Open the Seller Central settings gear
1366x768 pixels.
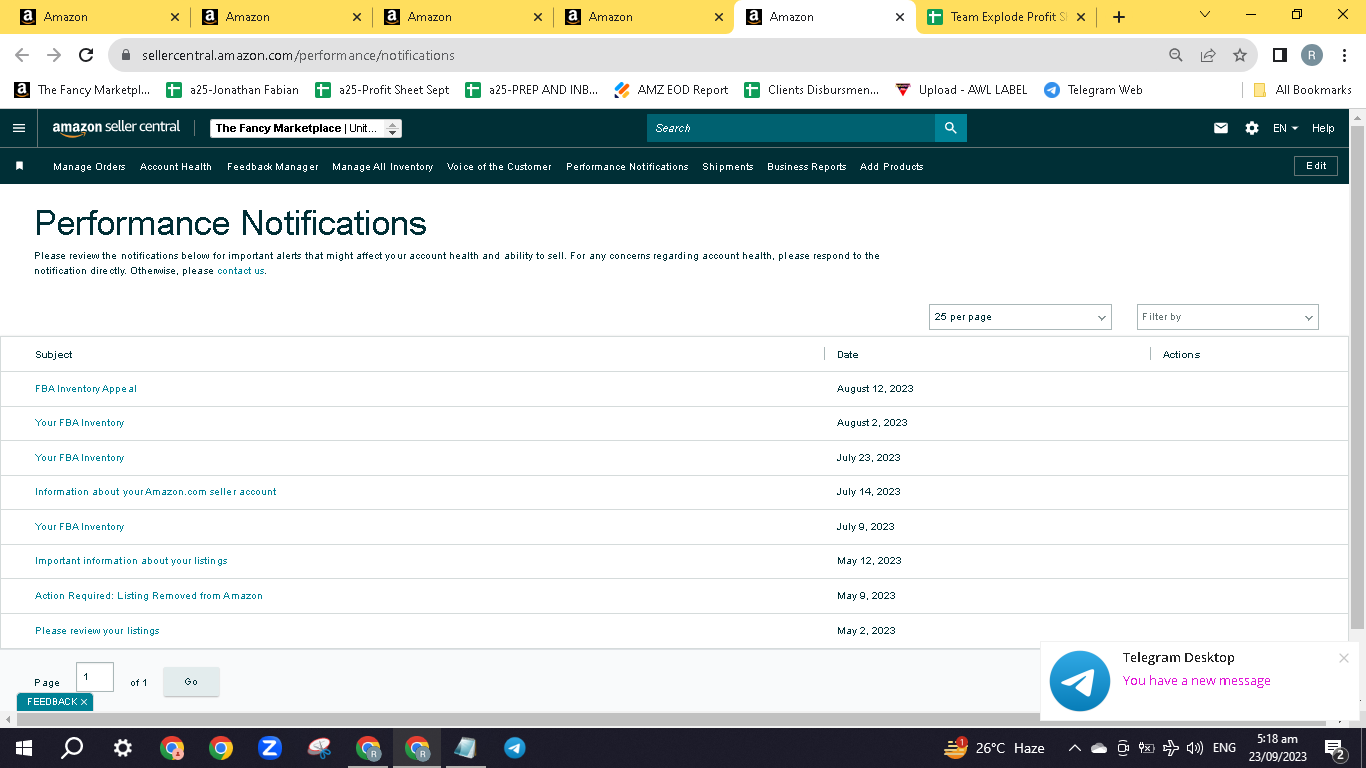point(1252,128)
